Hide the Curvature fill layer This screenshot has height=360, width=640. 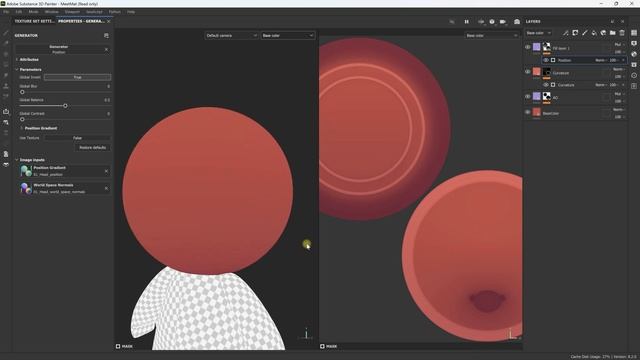[x=528, y=72]
